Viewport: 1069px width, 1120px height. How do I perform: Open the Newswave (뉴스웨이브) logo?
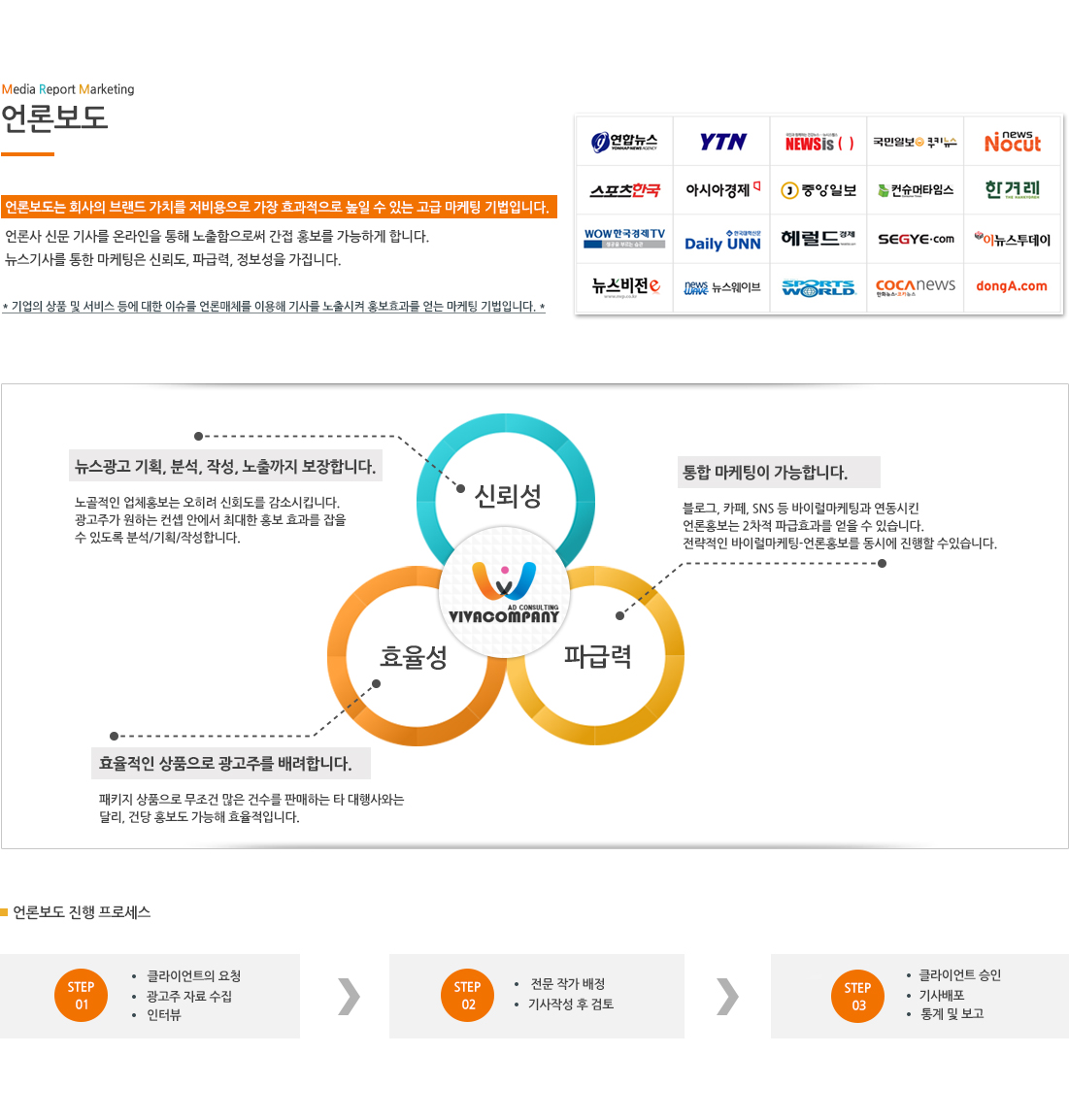[x=722, y=287]
